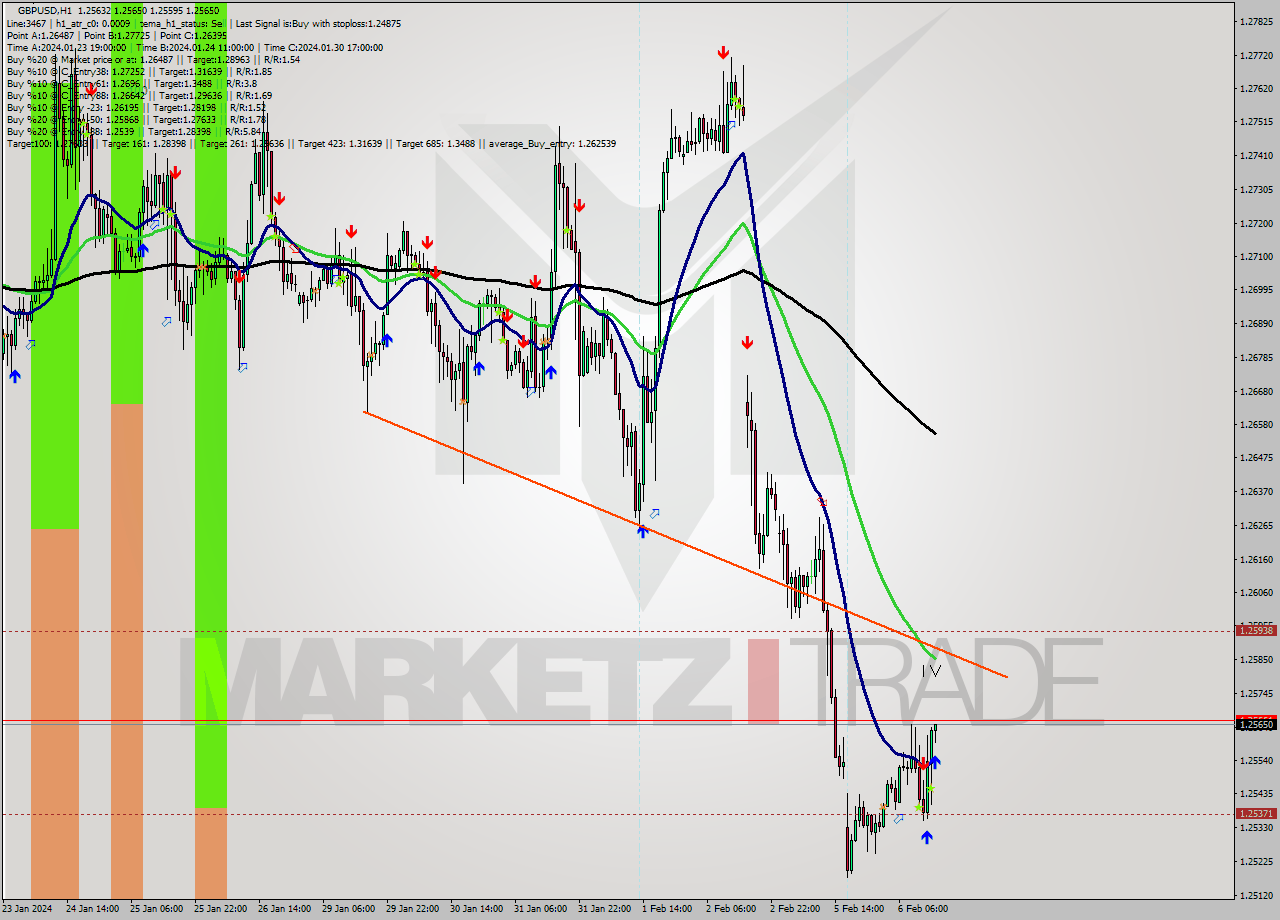Screen dimensions: 1280x920
Task: Click the 'Point A:1.26487' info line
Action: tap(39, 35)
